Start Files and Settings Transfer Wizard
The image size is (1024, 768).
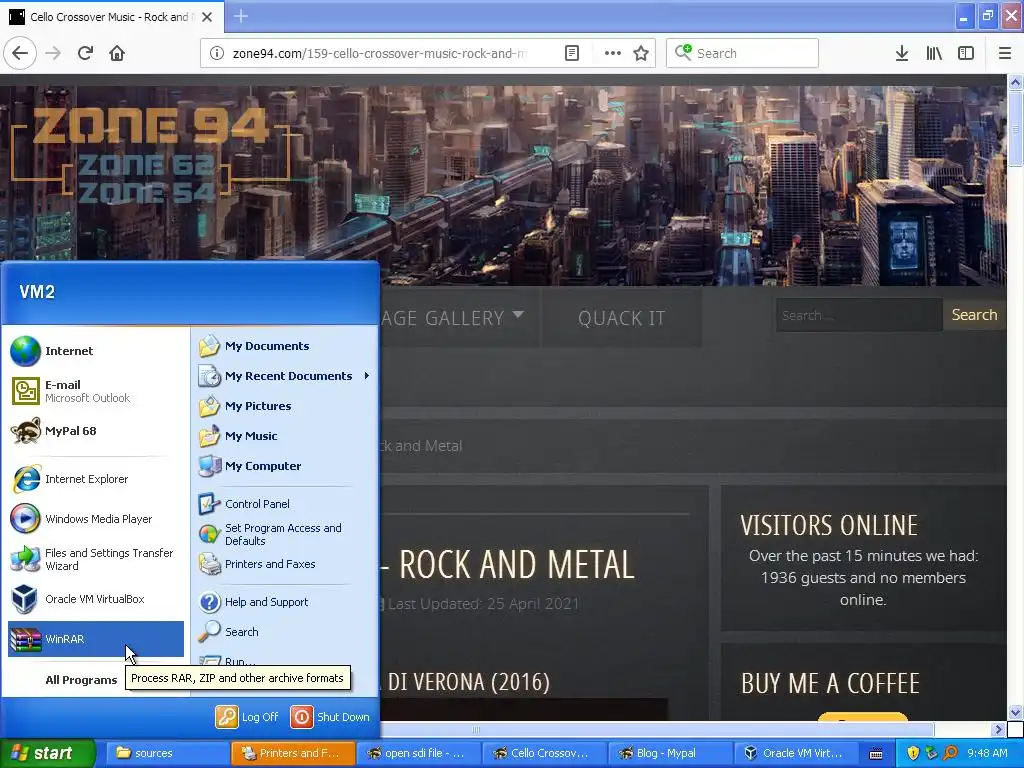click(96, 559)
